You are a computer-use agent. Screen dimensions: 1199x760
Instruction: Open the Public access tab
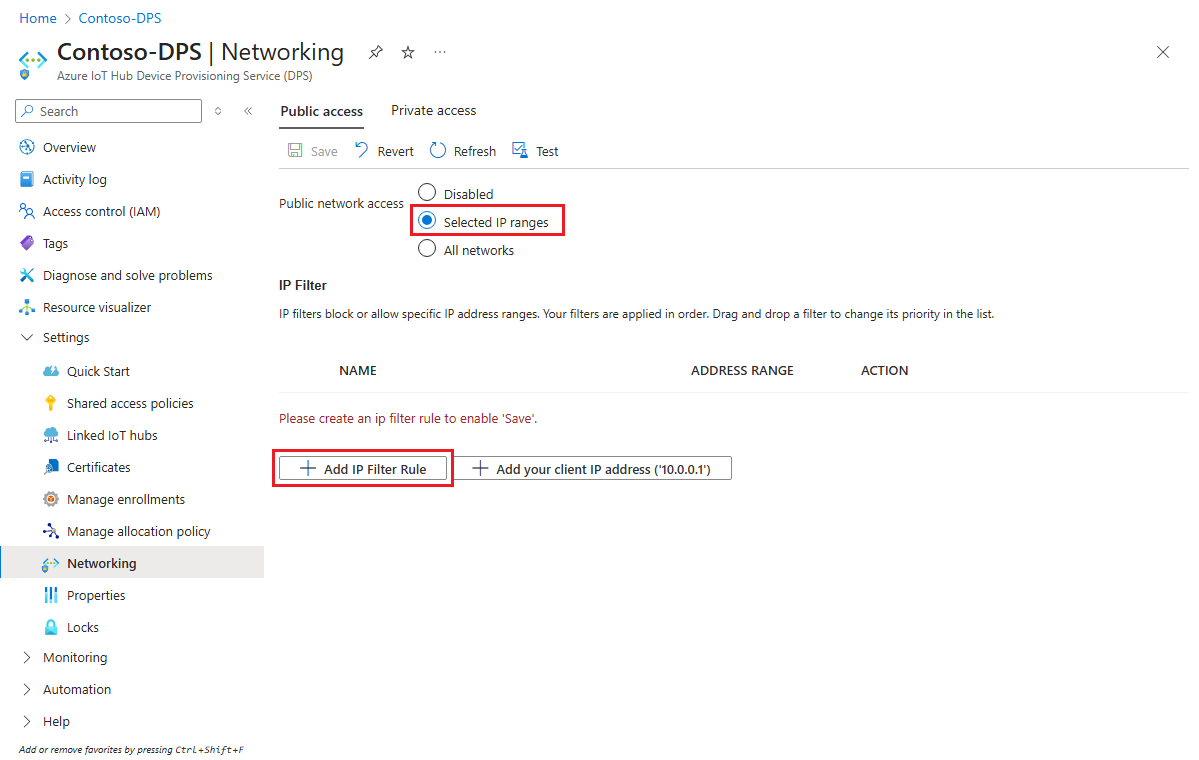tap(321, 112)
